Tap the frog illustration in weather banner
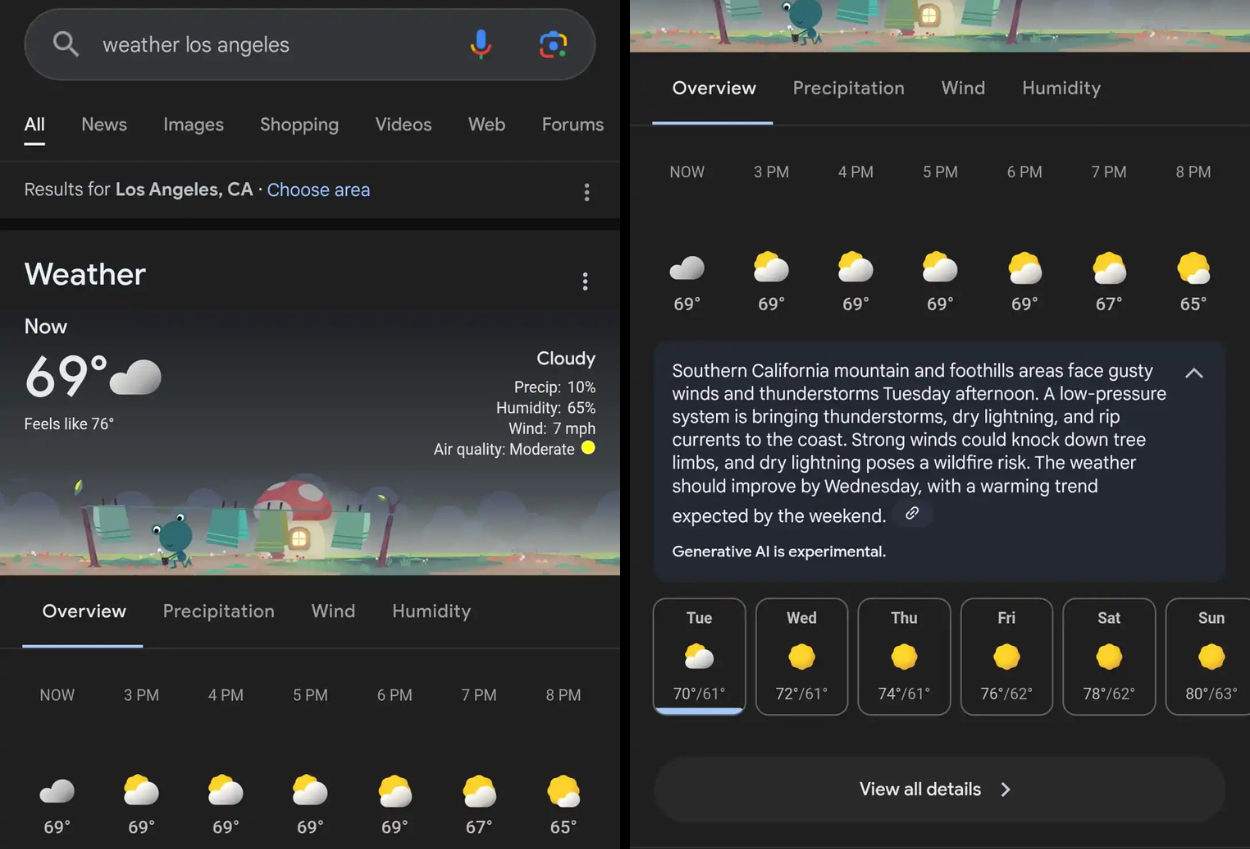Viewport: 1250px width, 849px height. coord(175,540)
